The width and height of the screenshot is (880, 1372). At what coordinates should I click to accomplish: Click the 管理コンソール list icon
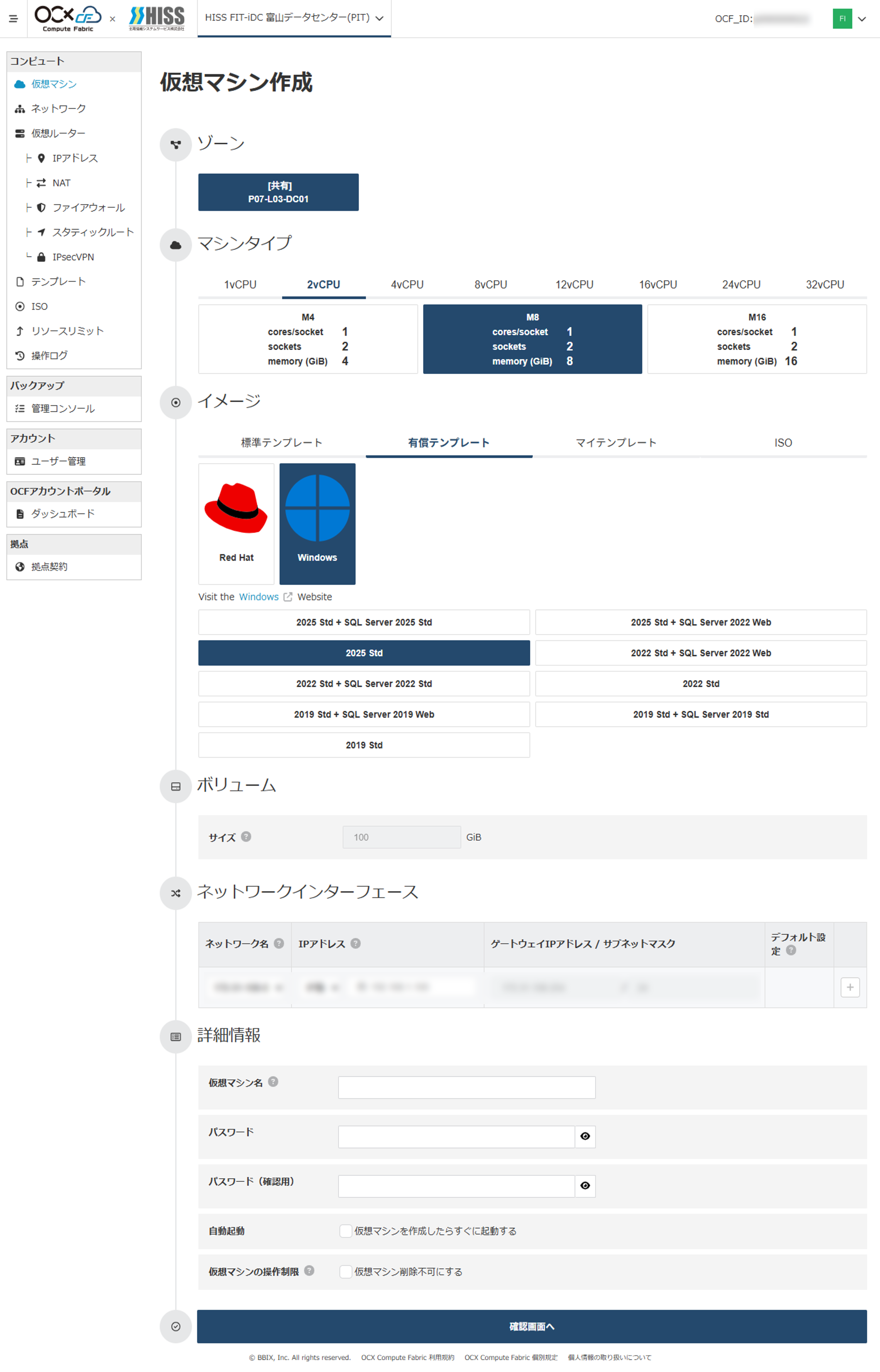coord(20,409)
